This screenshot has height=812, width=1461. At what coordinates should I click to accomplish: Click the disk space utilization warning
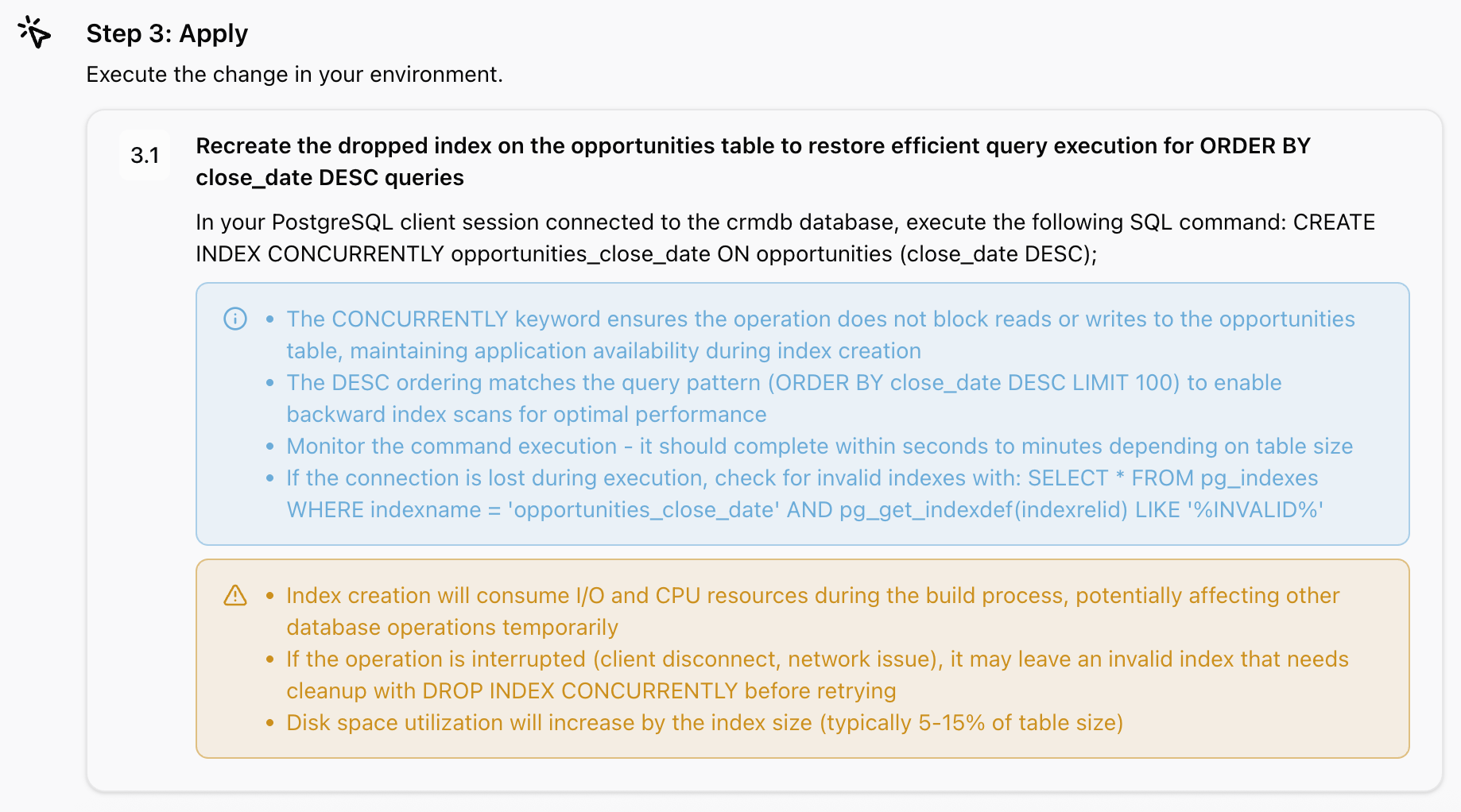(704, 723)
